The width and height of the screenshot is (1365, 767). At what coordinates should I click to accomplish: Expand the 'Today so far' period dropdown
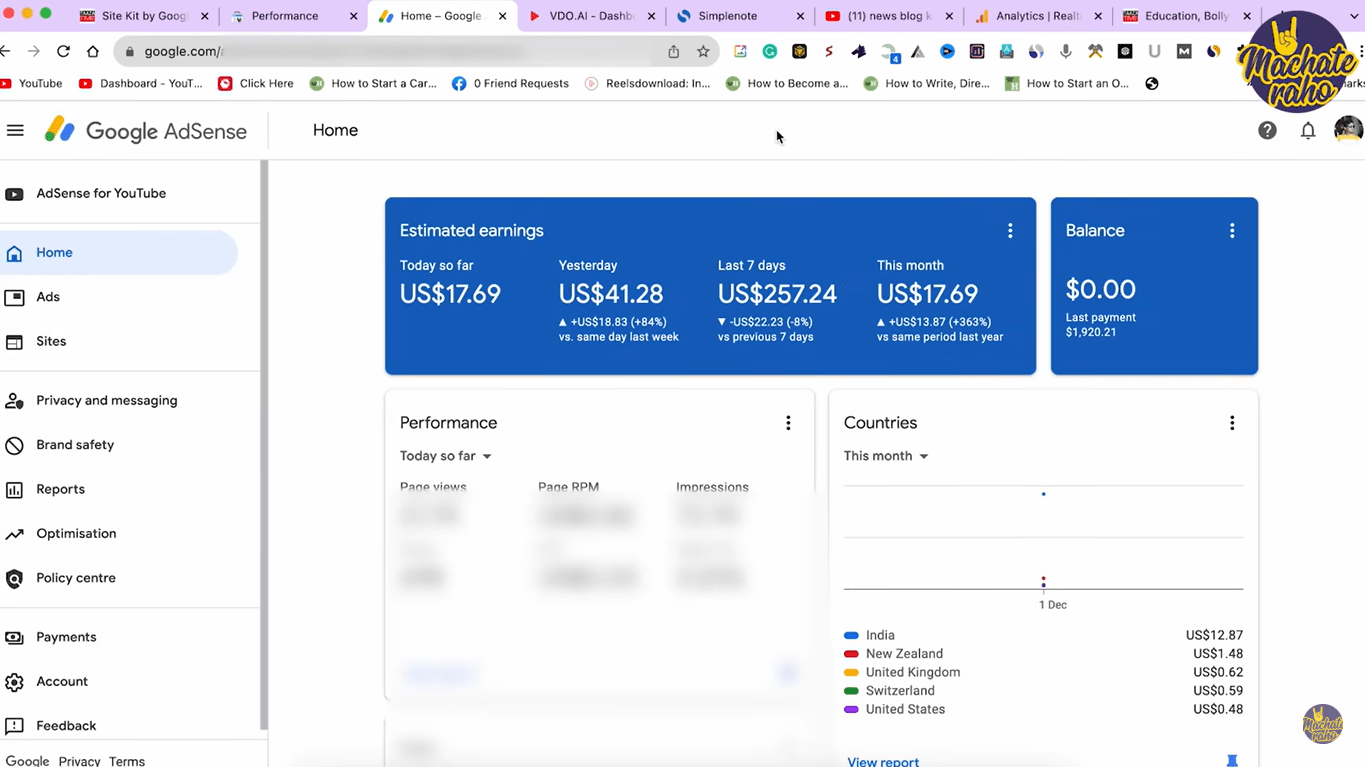pyautogui.click(x=446, y=456)
